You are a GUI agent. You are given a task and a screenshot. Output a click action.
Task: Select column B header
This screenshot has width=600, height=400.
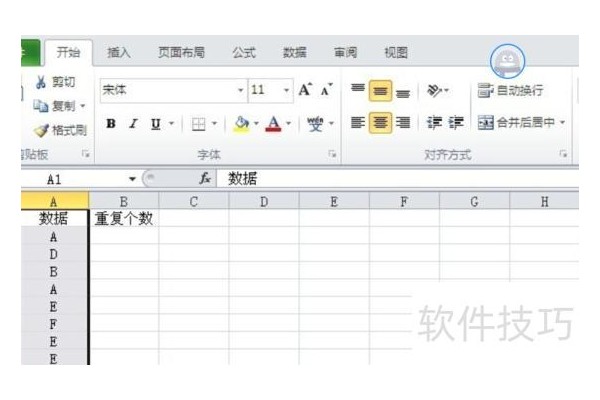click(124, 201)
